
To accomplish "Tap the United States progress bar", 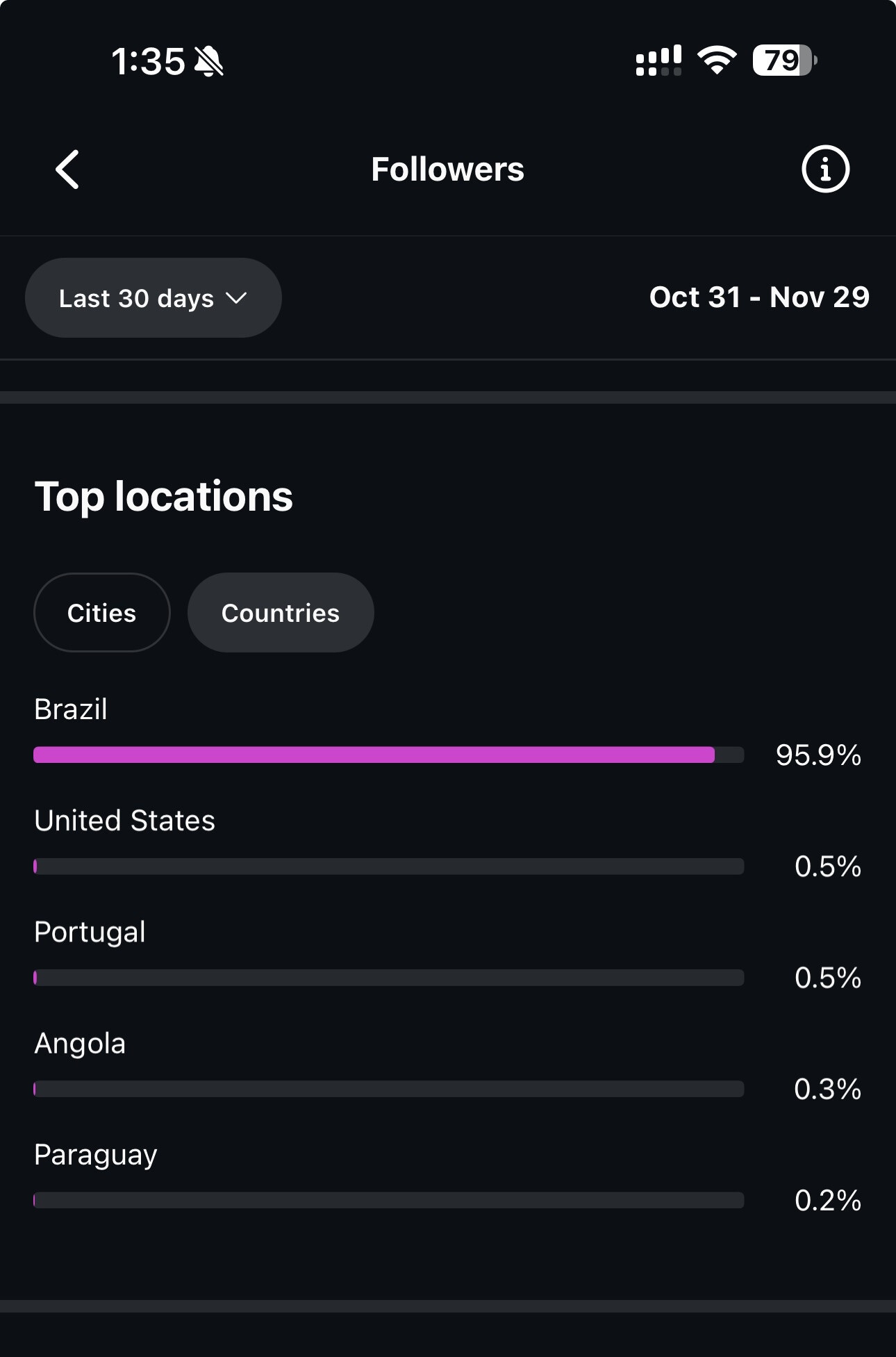I will pos(388,866).
